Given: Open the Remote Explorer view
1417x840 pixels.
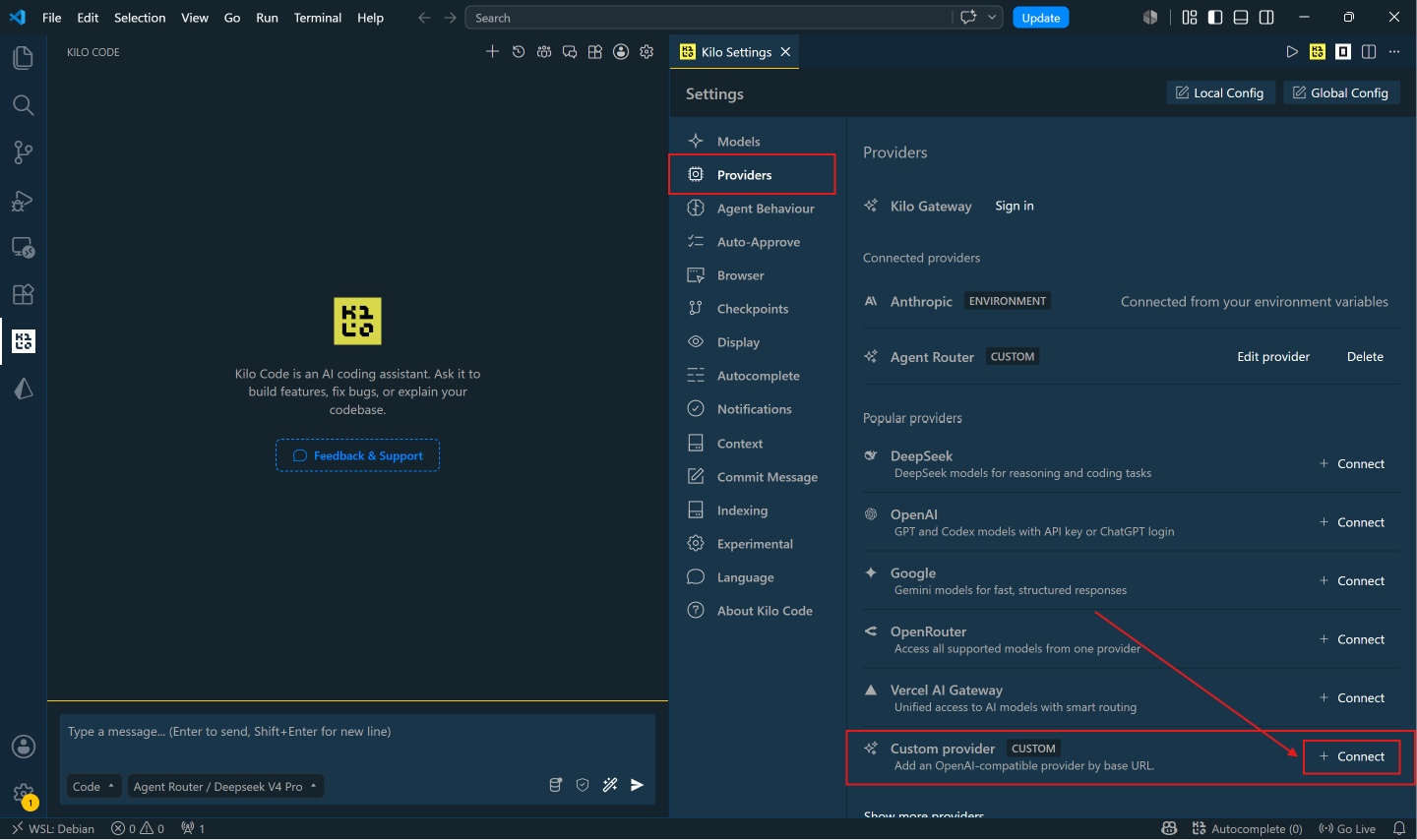Looking at the screenshot, I should [x=23, y=248].
